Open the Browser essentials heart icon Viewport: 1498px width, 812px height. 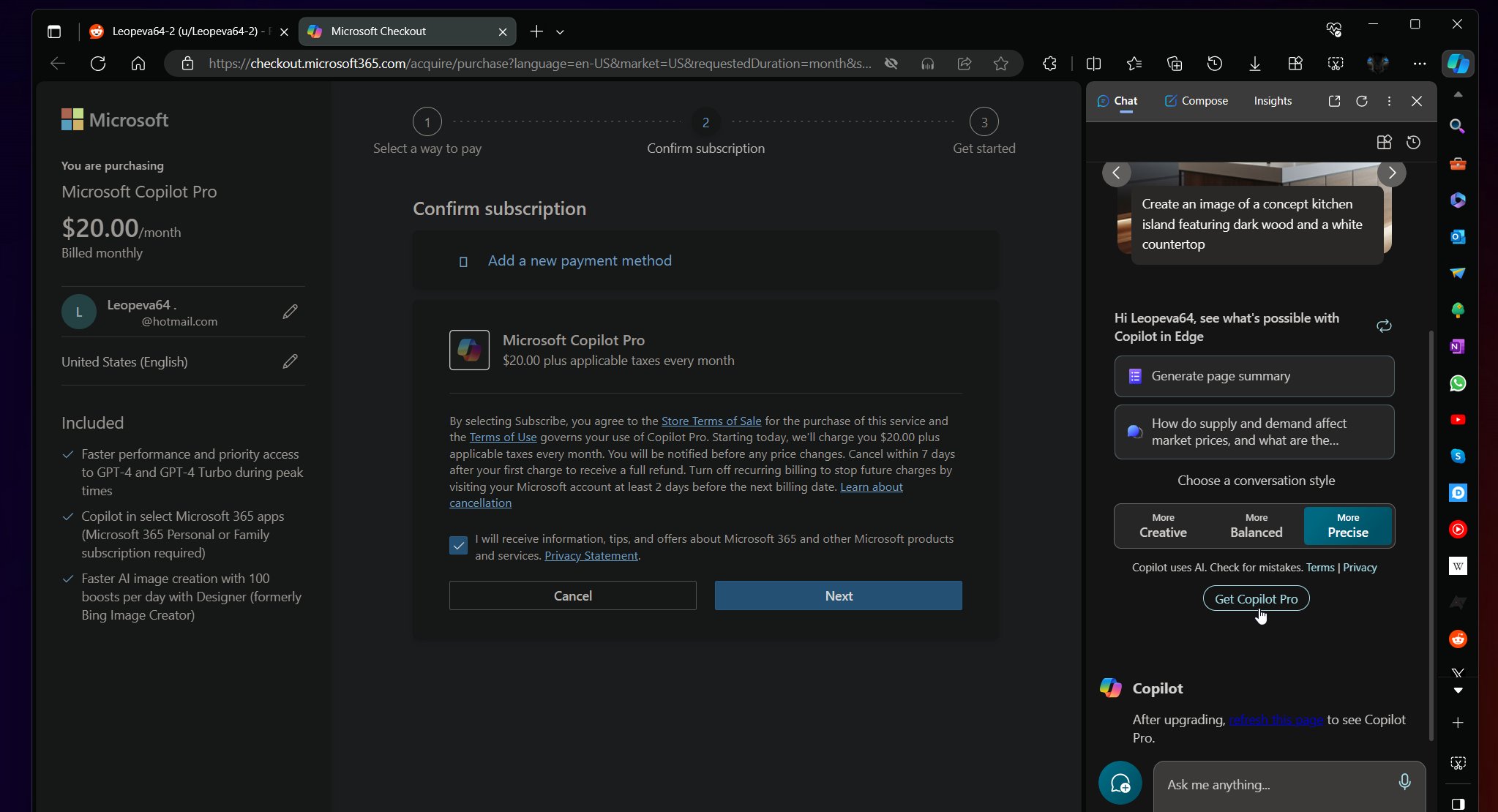click(1333, 29)
